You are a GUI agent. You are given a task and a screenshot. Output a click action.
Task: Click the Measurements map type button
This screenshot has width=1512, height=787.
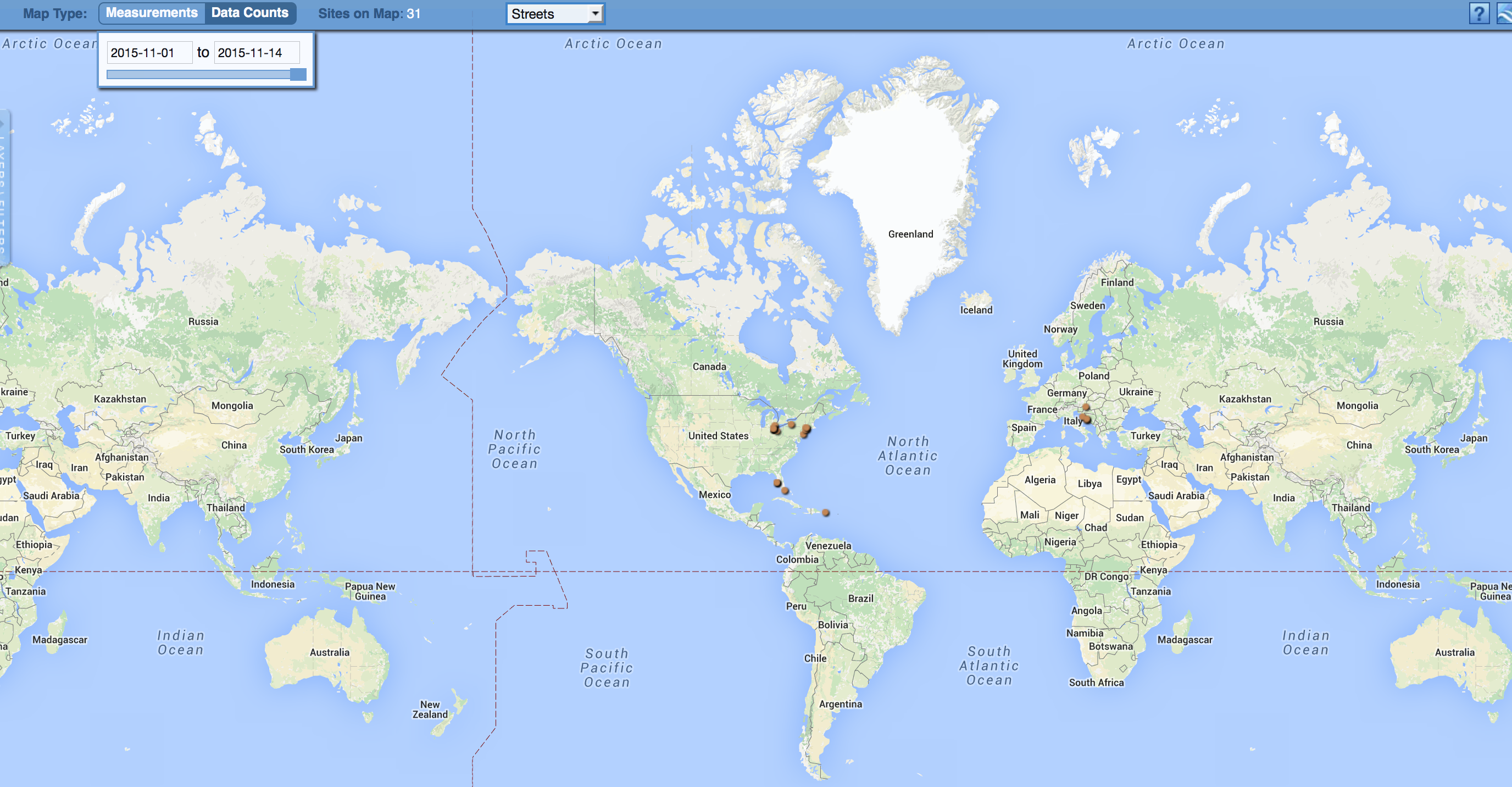click(x=150, y=13)
